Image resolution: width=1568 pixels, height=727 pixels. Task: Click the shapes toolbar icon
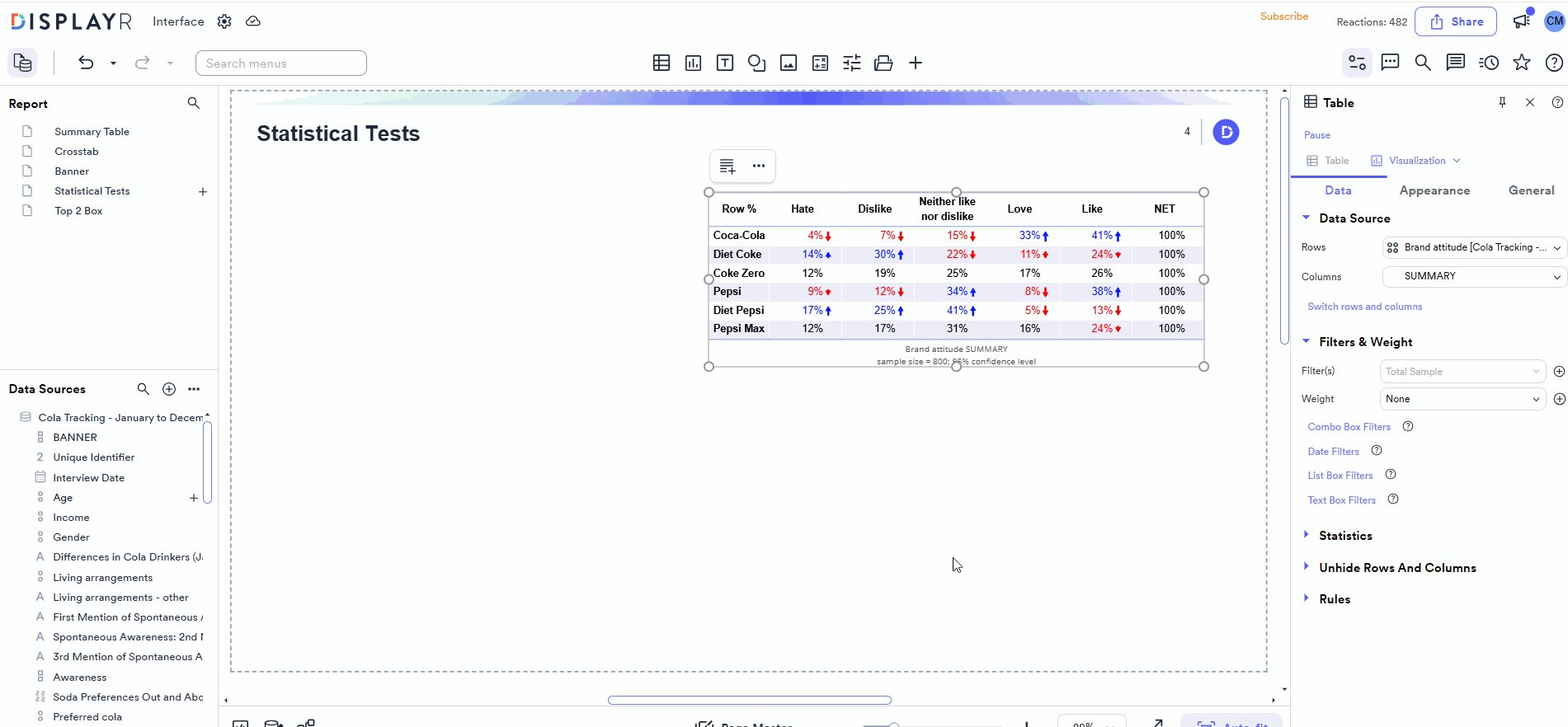(756, 63)
